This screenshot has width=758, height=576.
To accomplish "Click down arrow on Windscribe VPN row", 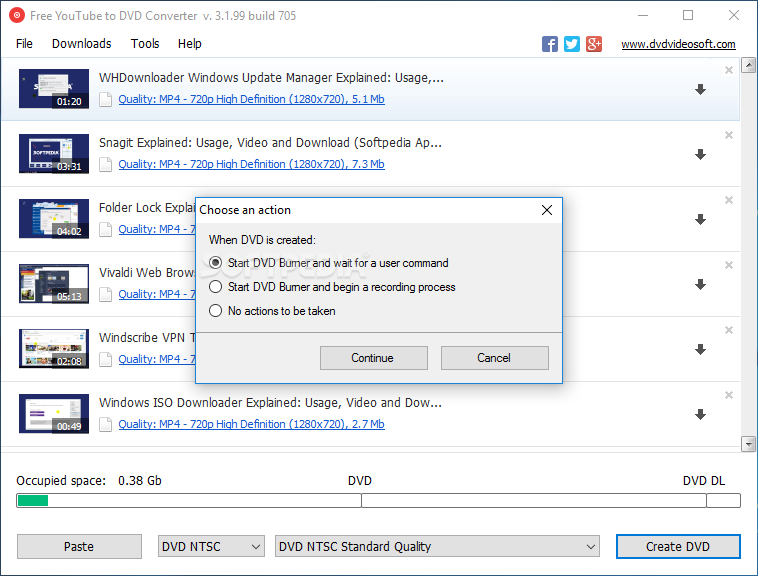I will (700, 349).
